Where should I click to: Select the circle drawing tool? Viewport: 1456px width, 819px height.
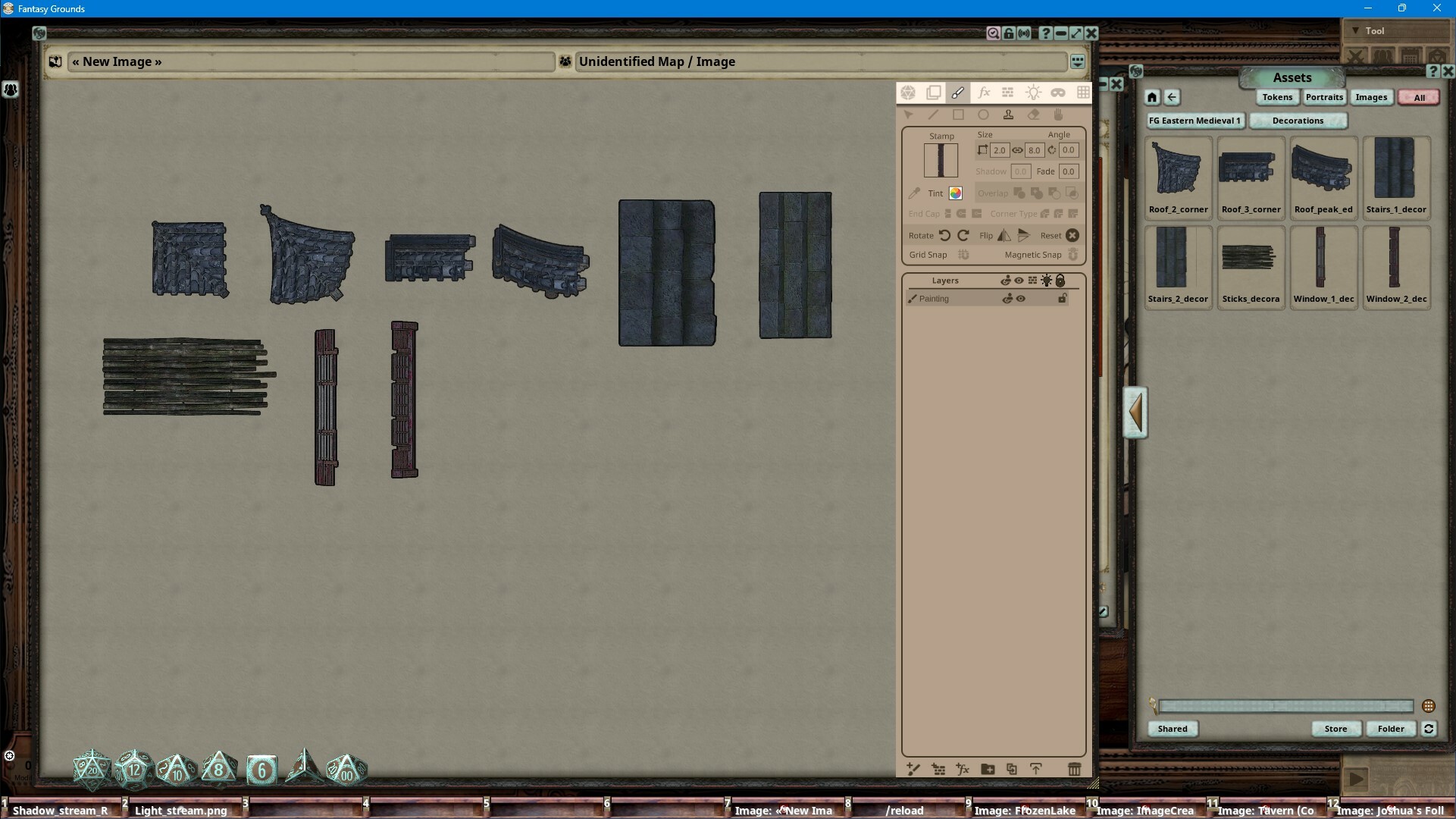(x=984, y=115)
